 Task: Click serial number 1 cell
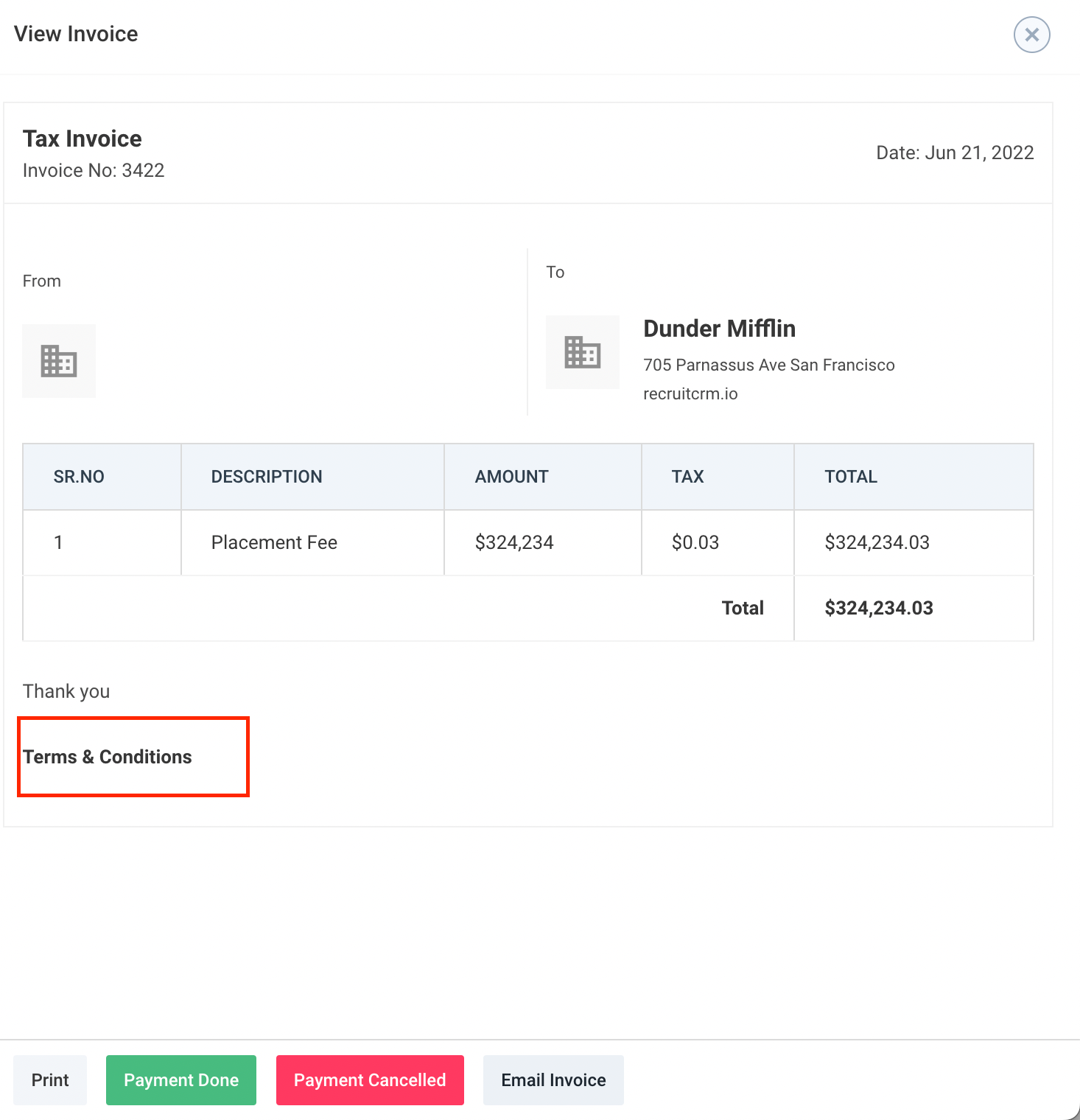tap(102, 542)
